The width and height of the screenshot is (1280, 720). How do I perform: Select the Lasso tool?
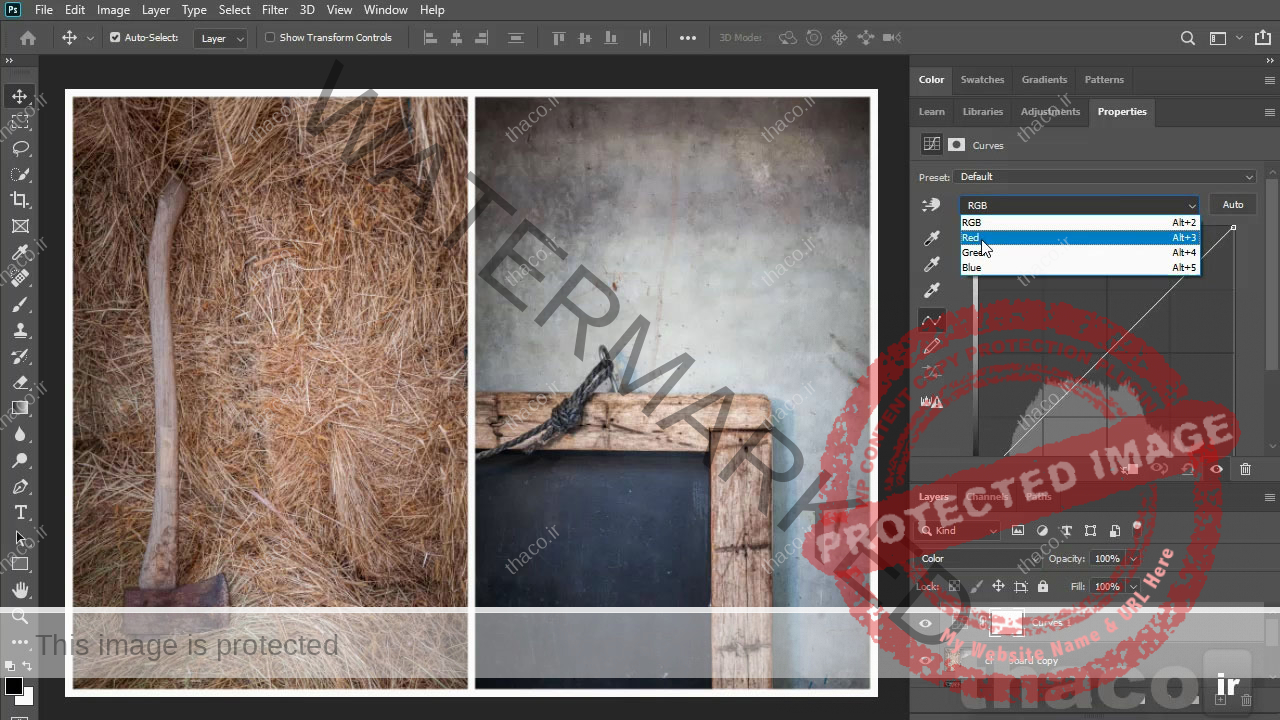pos(20,148)
